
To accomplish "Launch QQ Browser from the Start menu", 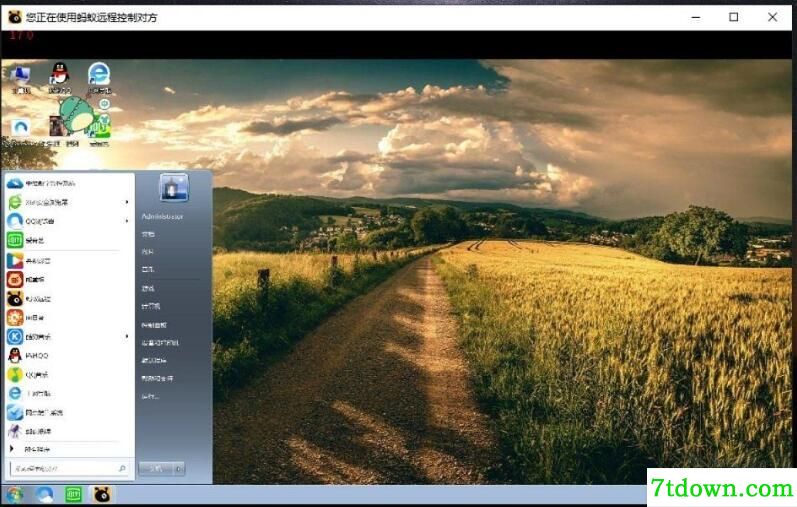I will 69,221.
